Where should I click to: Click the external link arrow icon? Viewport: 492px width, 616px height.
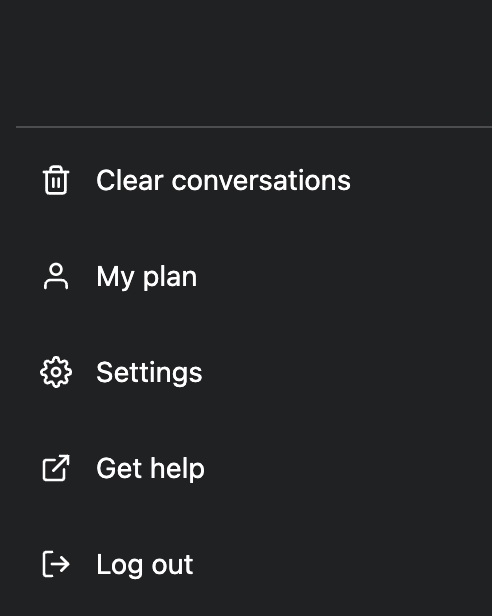point(56,468)
